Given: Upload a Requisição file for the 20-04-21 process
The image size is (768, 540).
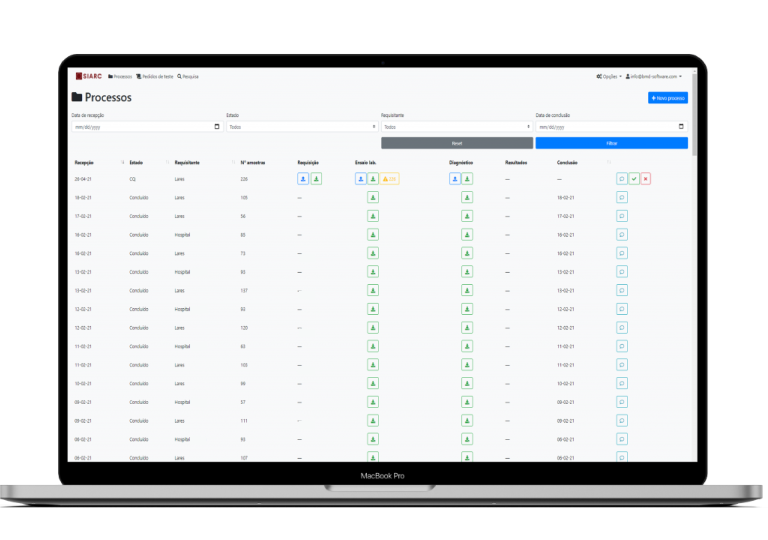Looking at the screenshot, I should tap(303, 179).
